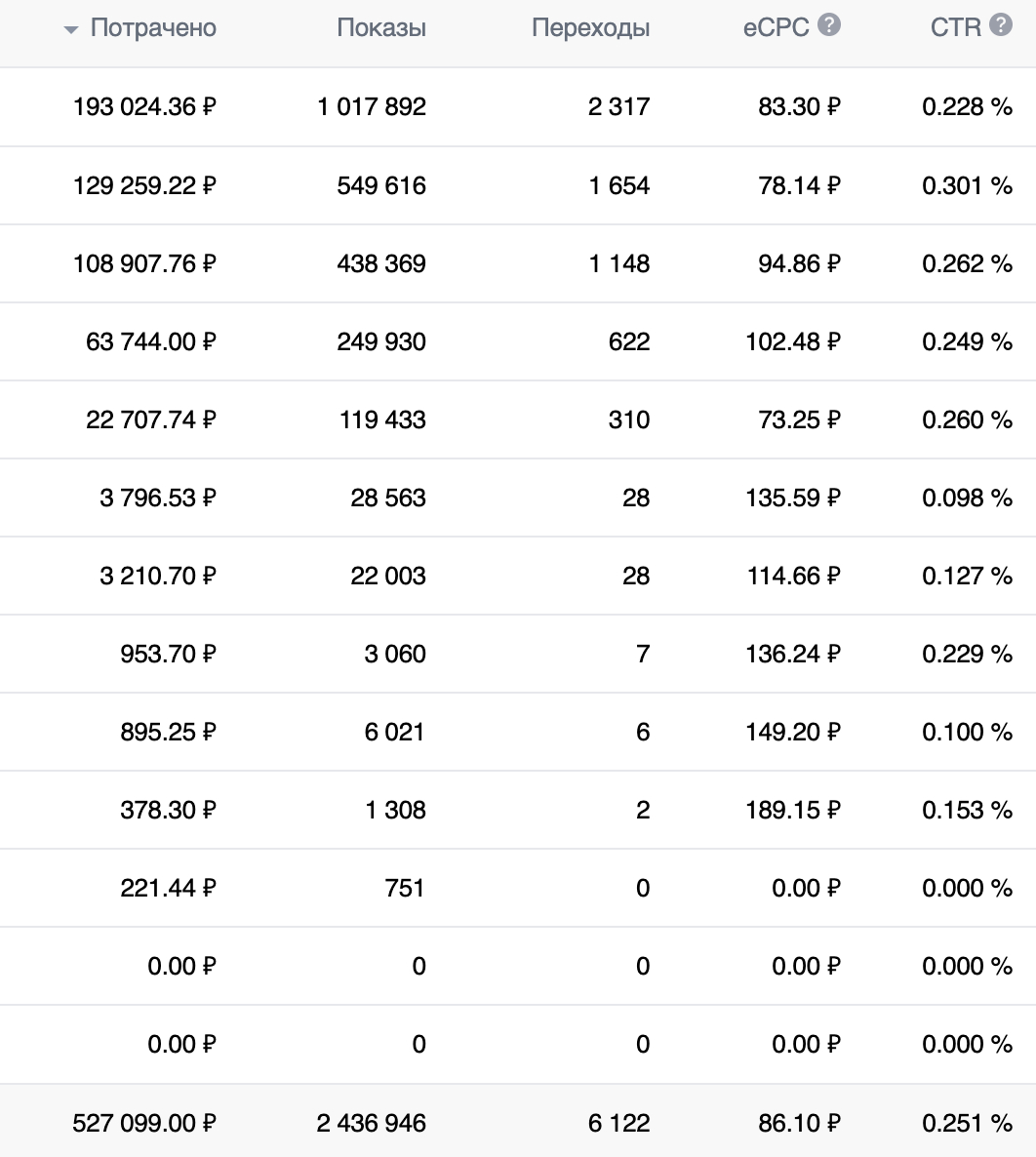This screenshot has height=1157, width=1036.
Task: Sort the table by Потрачено header
Action: coord(153,28)
